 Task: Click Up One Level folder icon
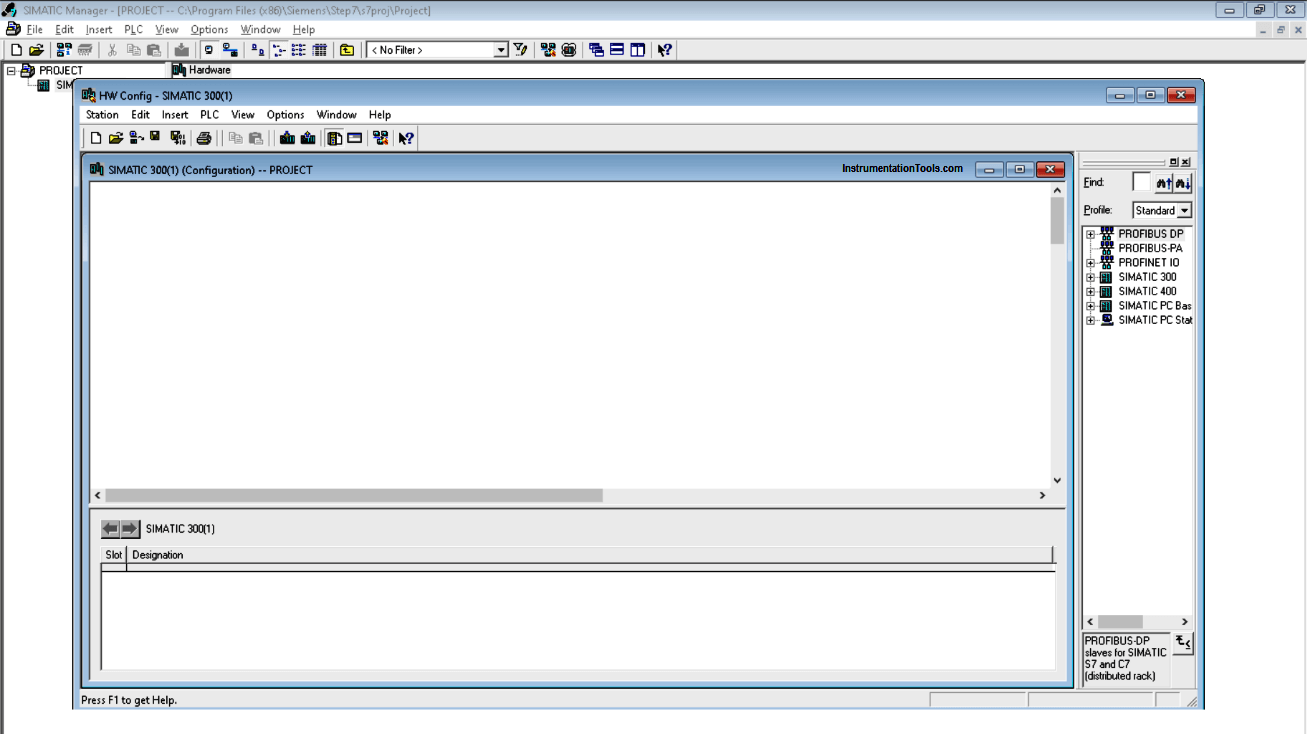347,50
